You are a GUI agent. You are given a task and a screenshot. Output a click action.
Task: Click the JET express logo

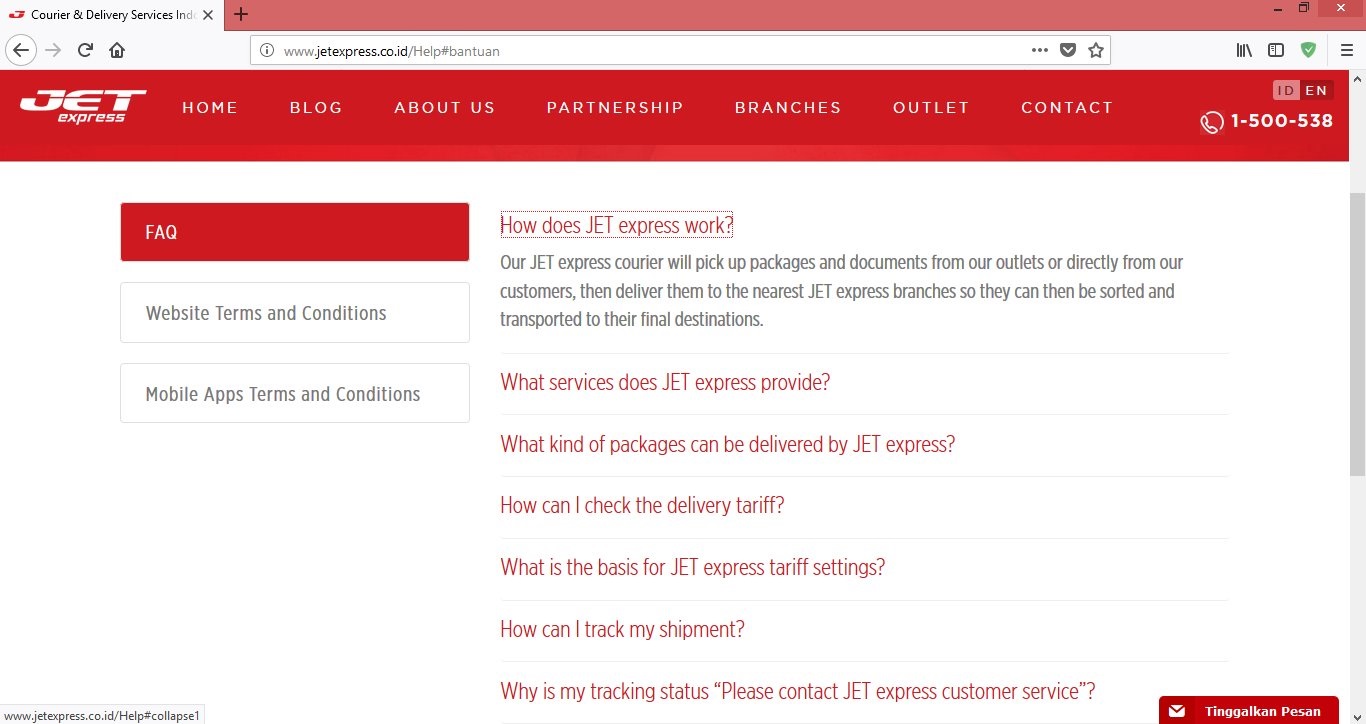pos(83,106)
